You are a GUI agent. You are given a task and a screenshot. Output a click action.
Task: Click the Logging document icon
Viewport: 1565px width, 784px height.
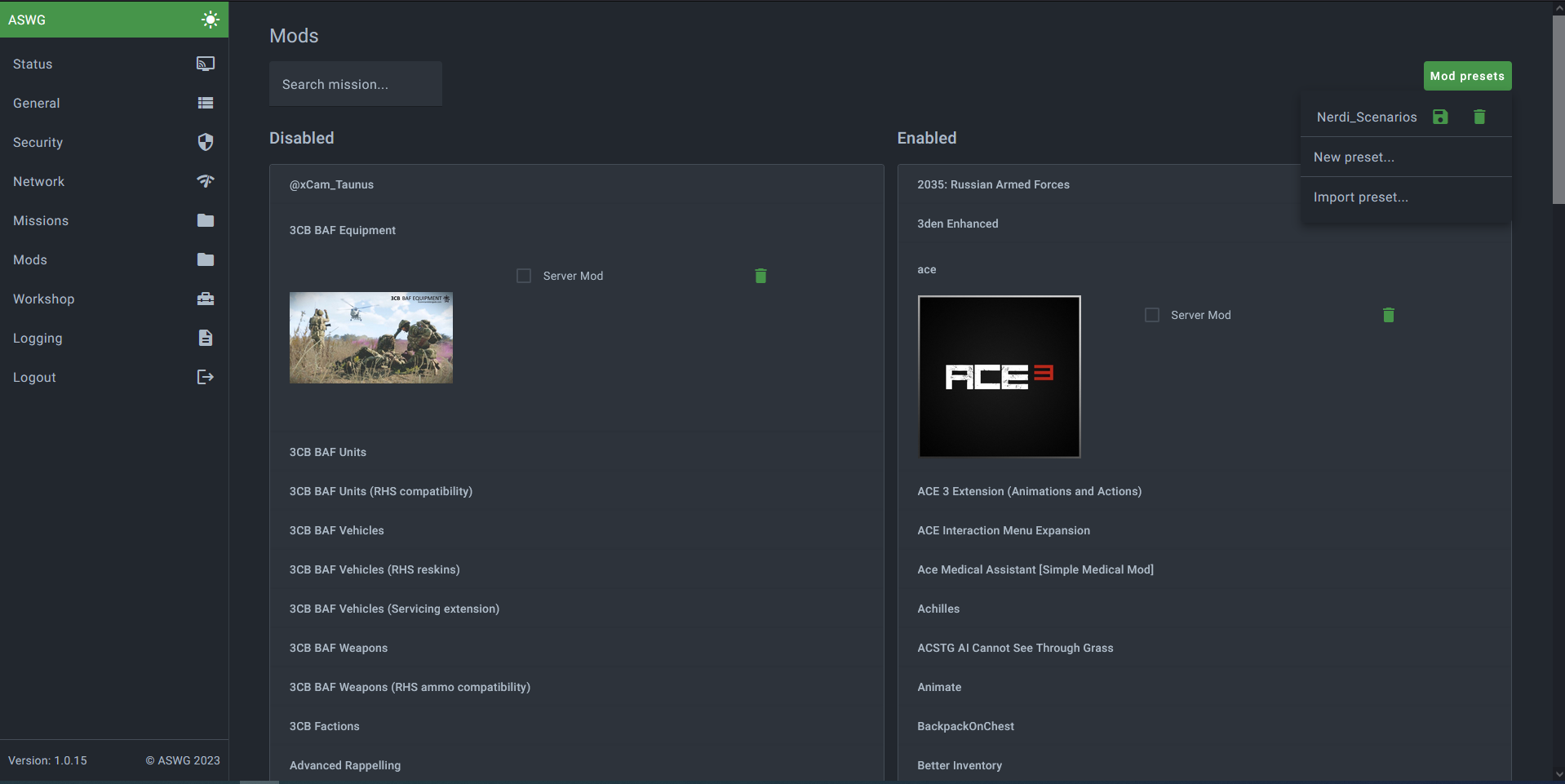click(206, 338)
